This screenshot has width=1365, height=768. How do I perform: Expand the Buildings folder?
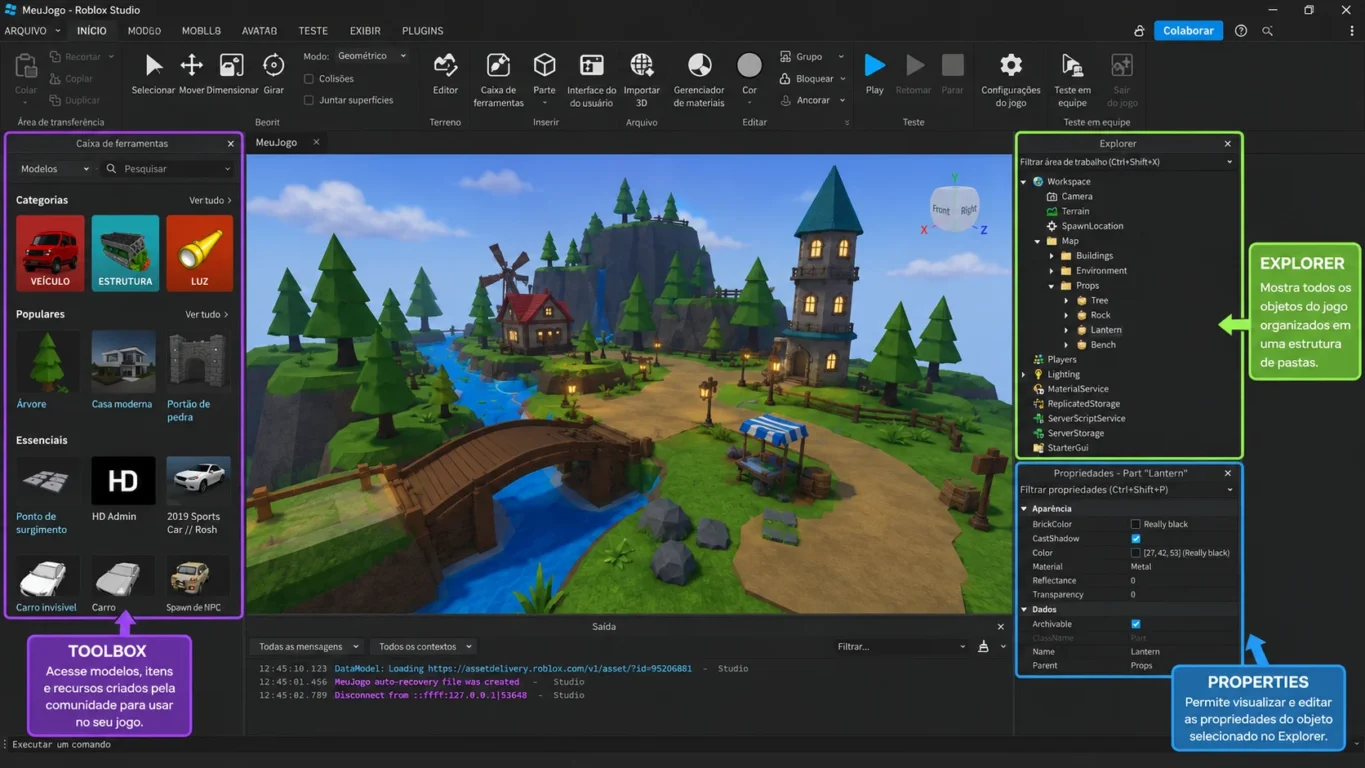click(1052, 256)
